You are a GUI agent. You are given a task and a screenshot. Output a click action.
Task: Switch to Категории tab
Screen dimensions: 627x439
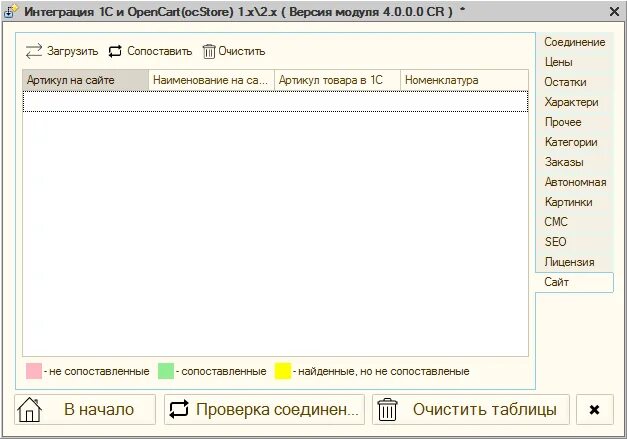click(574, 142)
